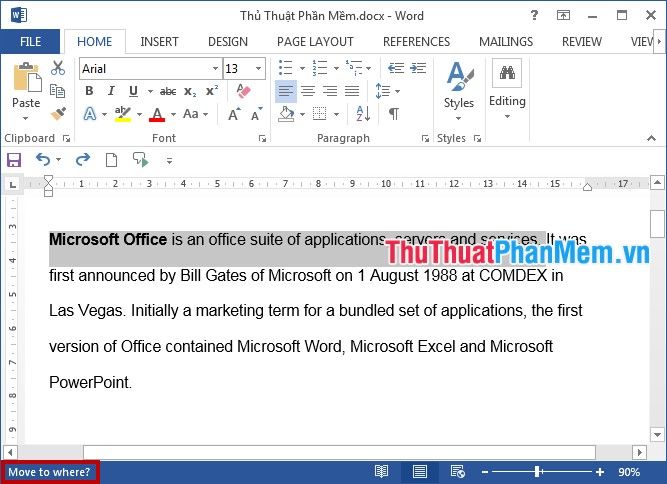Image resolution: width=667 pixels, height=484 pixels.
Task: Open the Arial font name dropdown
Action: pos(215,68)
